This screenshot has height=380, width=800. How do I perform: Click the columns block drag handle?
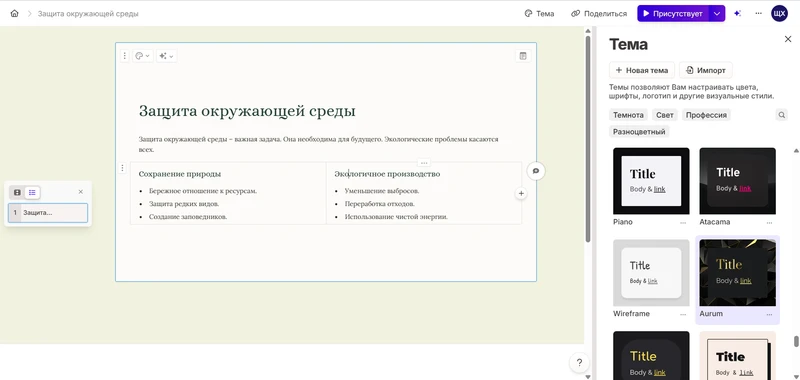click(122, 168)
